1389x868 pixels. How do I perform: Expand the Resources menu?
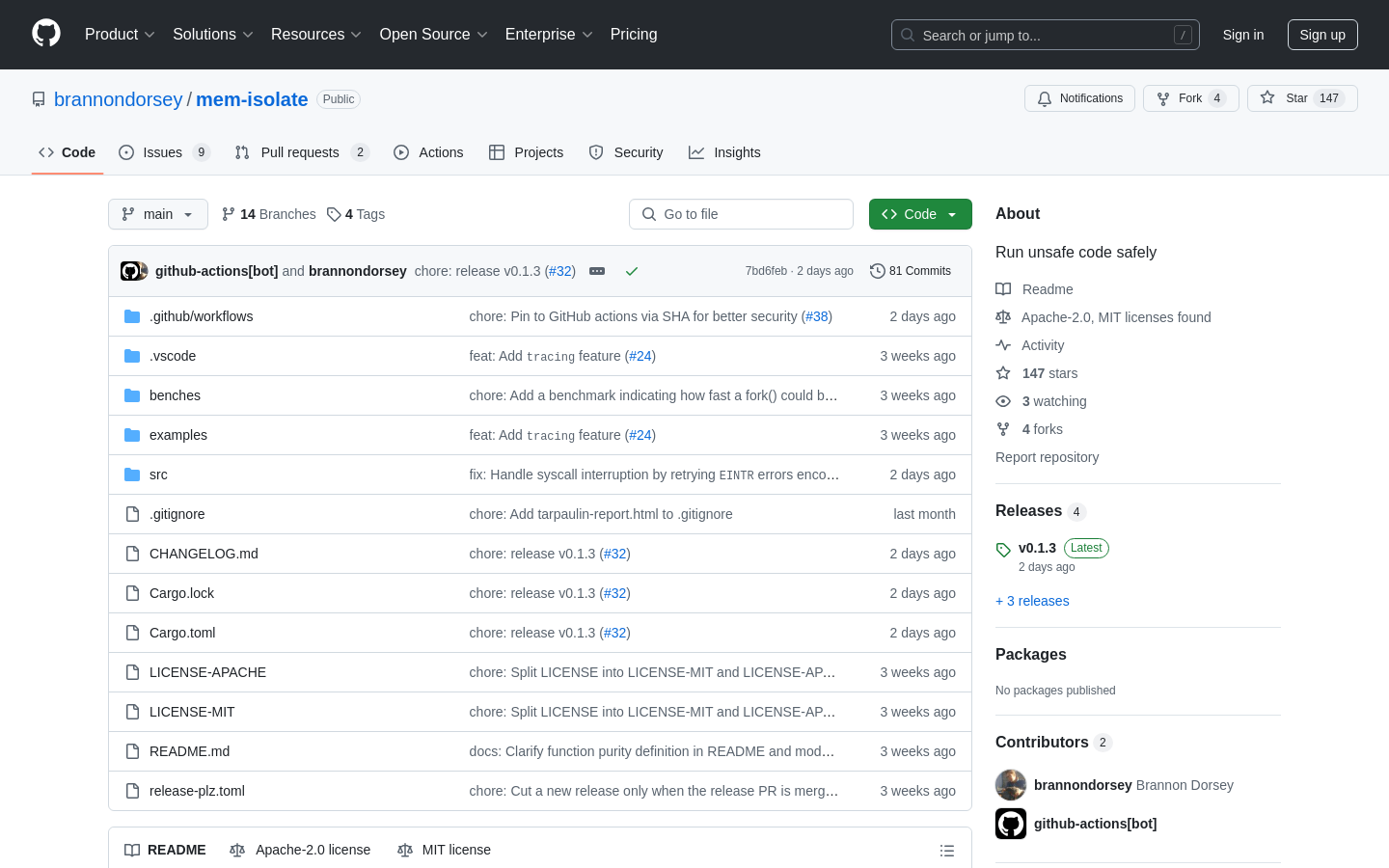pos(316,34)
